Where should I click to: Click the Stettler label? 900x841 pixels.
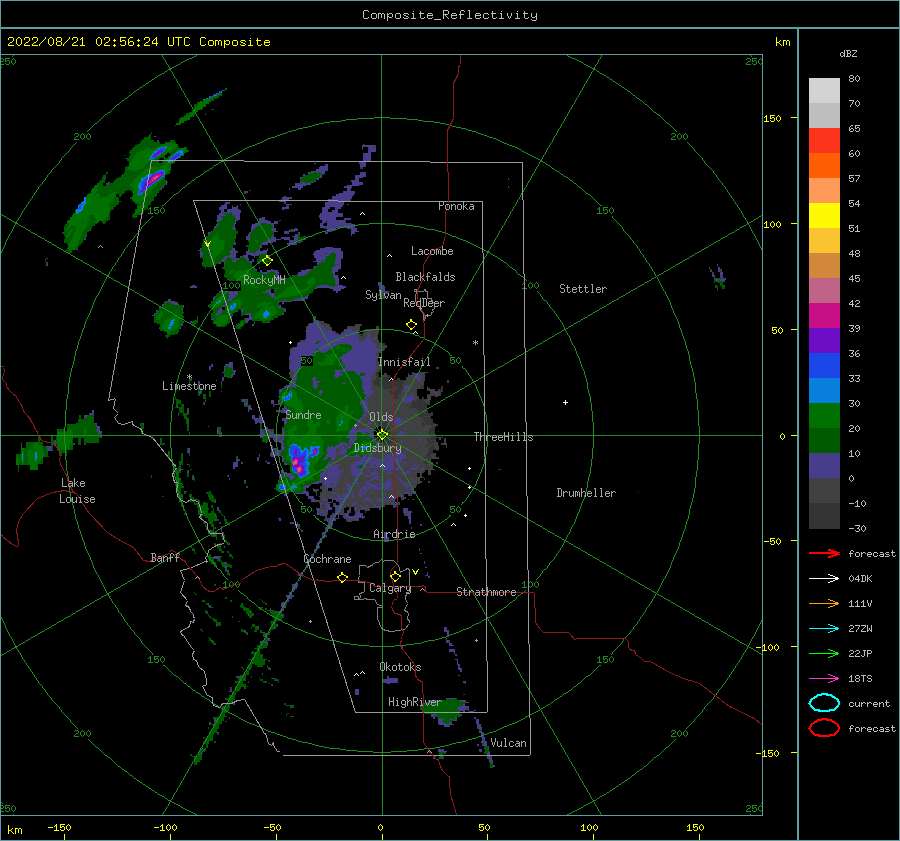(x=583, y=289)
